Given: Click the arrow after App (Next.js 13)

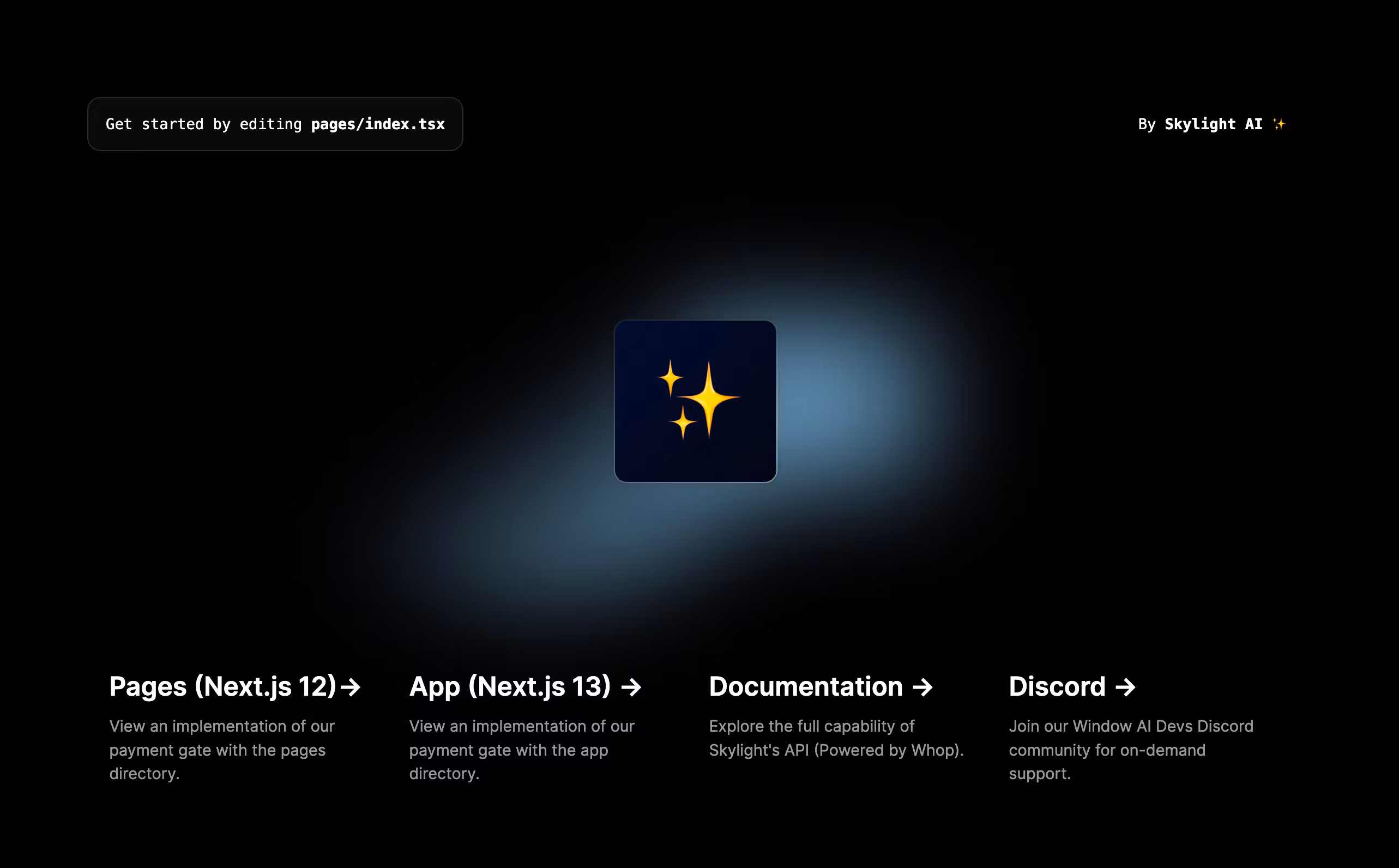Looking at the screenshot, I should [631, 686].
